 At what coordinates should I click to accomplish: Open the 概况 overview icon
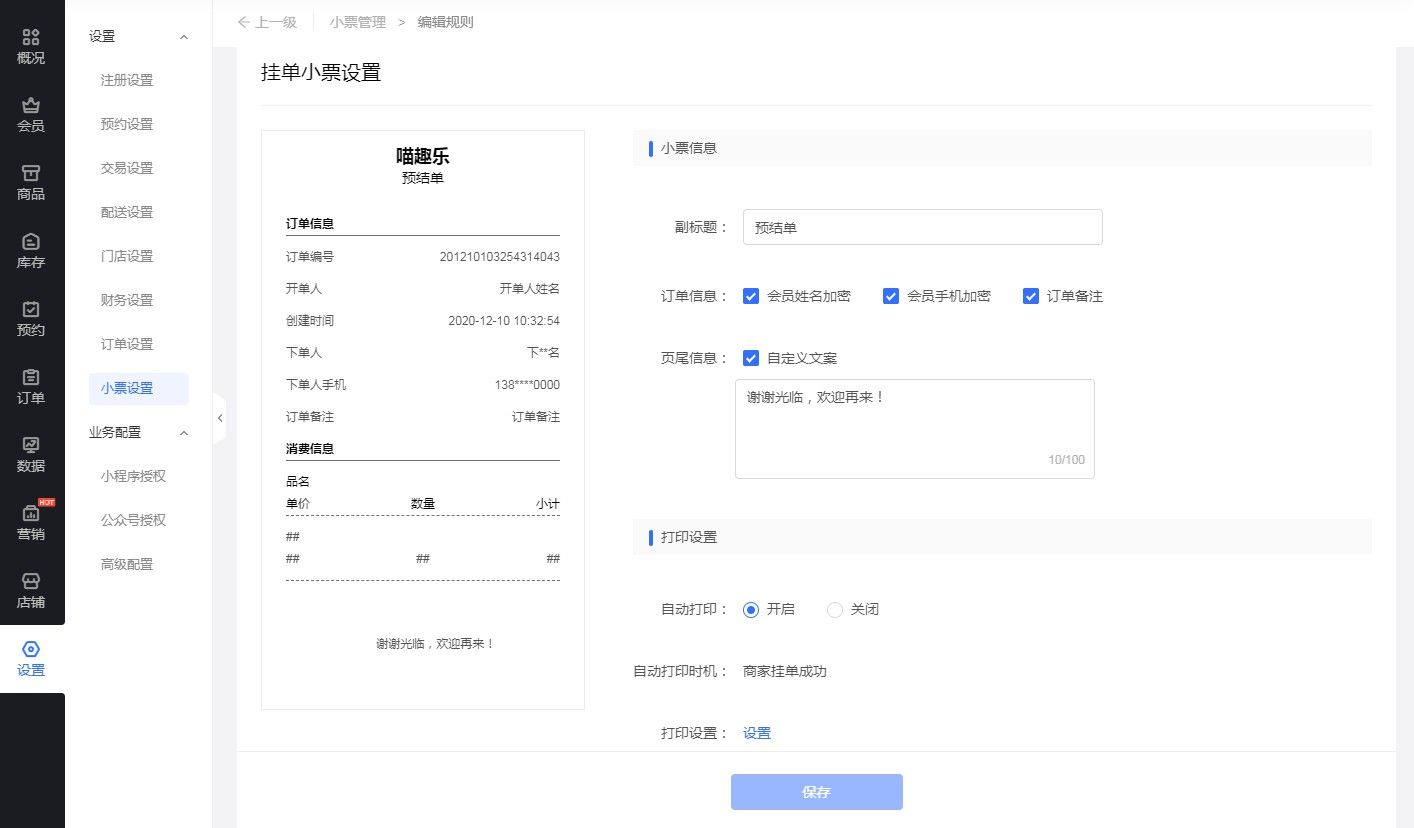31,37
